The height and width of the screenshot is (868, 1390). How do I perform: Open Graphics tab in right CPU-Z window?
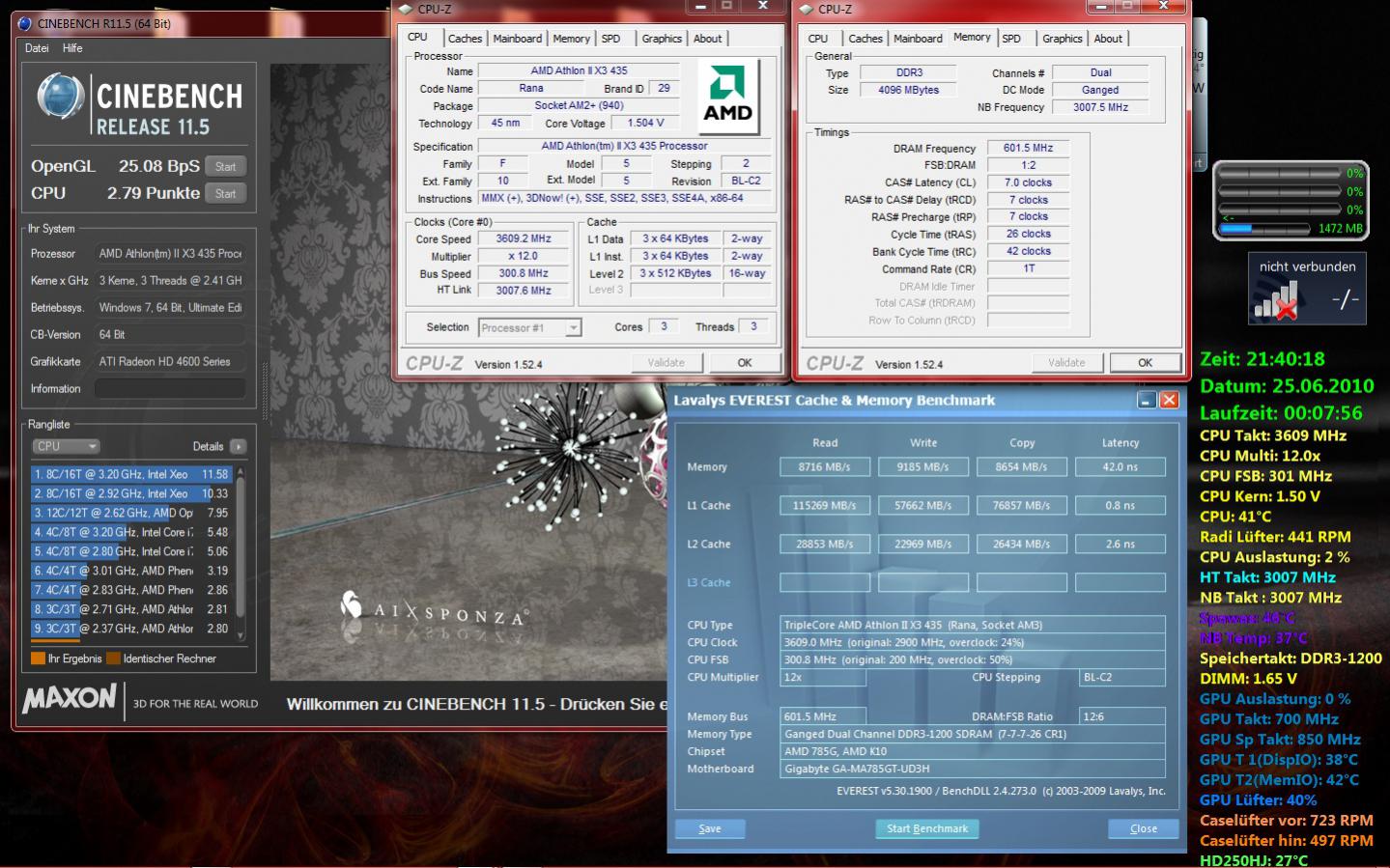(1062, 39)
